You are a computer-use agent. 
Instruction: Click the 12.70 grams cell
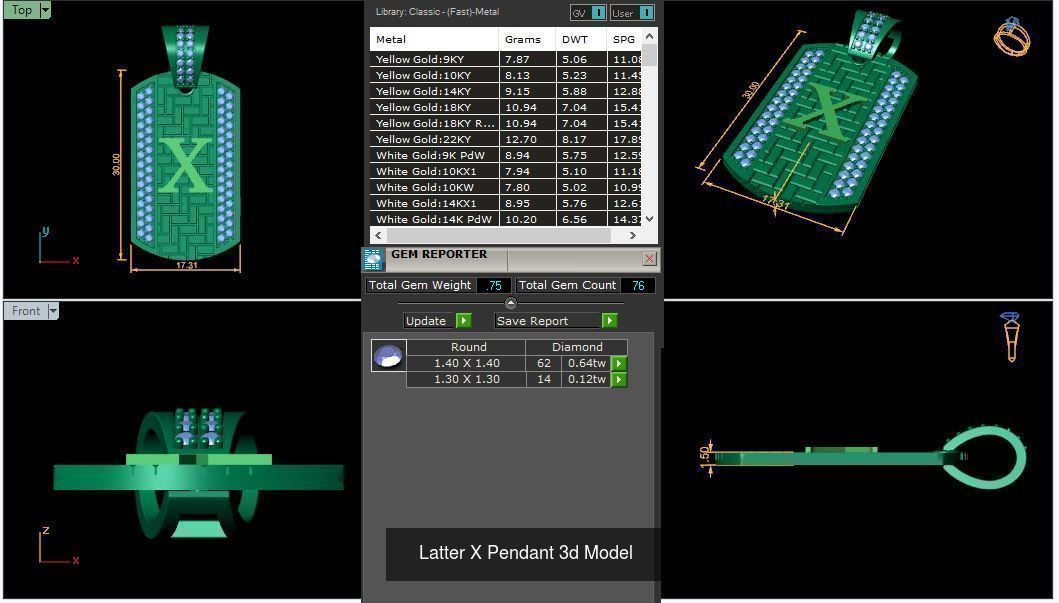coord(527,139)
